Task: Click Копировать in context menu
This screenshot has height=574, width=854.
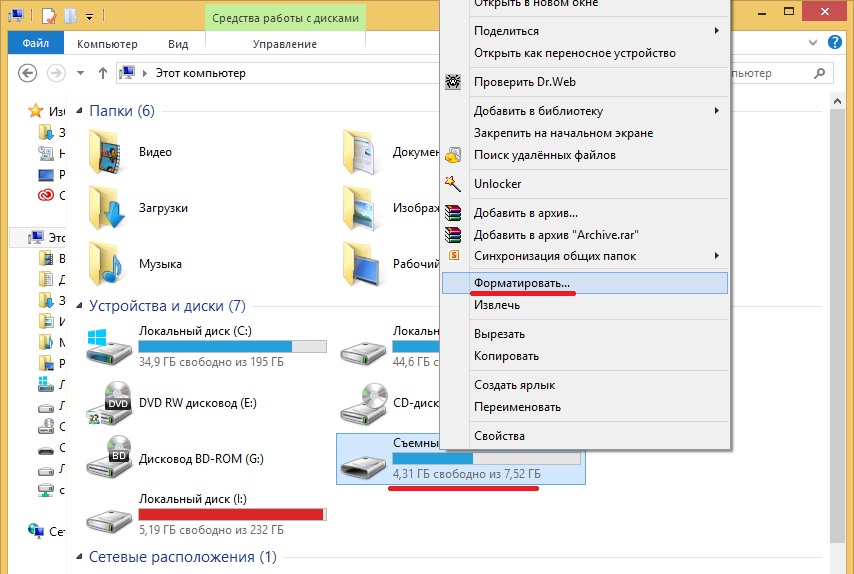Action: point(584,356)
